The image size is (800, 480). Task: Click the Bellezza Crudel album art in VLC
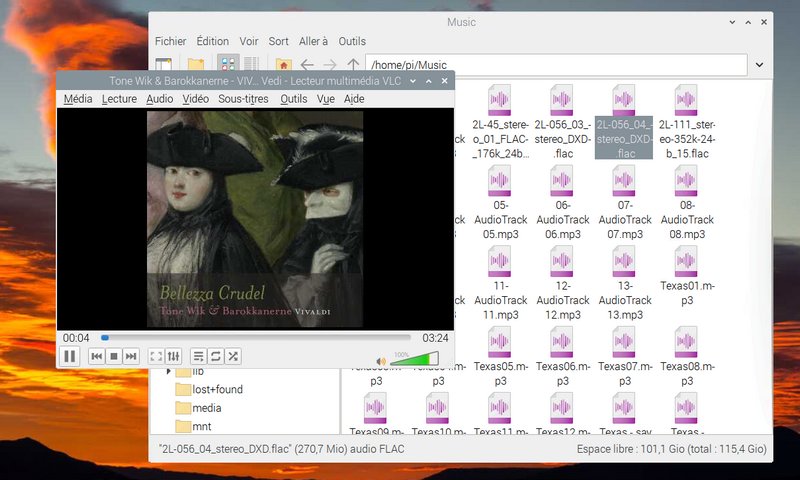255,219
